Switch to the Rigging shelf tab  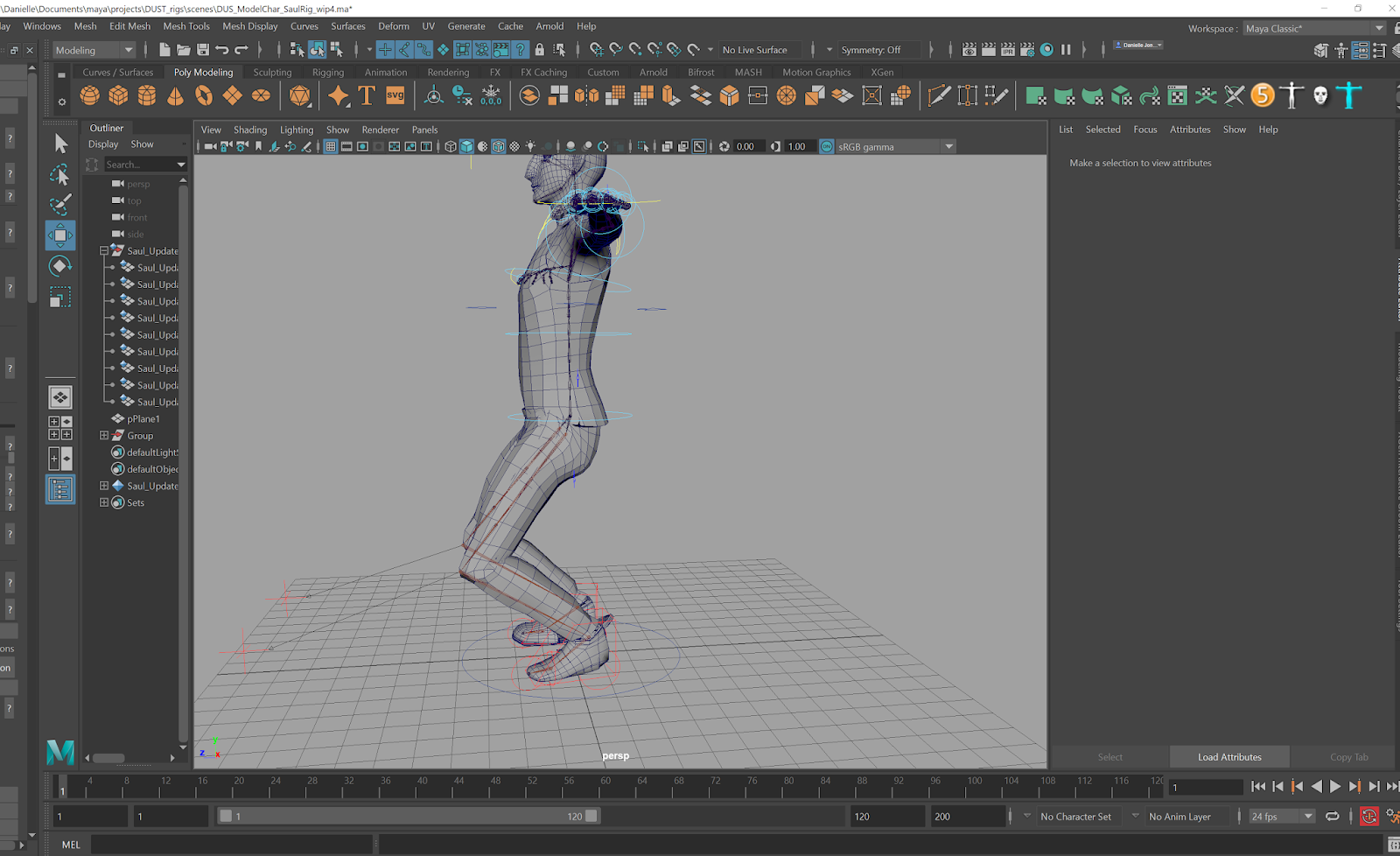click(x=328, y=73)
